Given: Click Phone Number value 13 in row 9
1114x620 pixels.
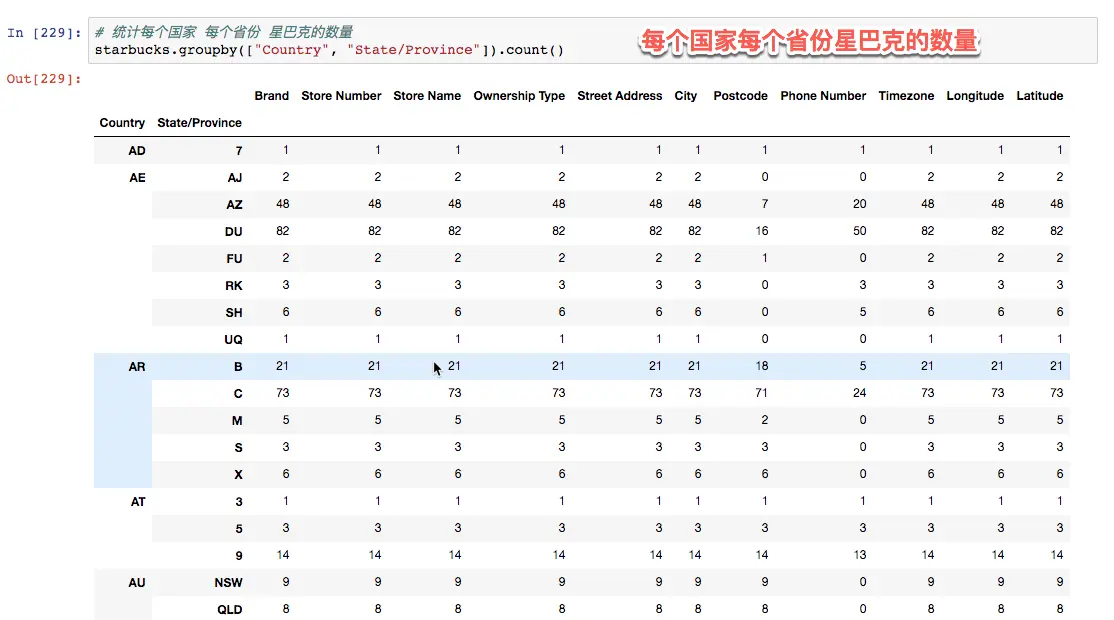Looking at the screenshot, I should coord(860,555).
